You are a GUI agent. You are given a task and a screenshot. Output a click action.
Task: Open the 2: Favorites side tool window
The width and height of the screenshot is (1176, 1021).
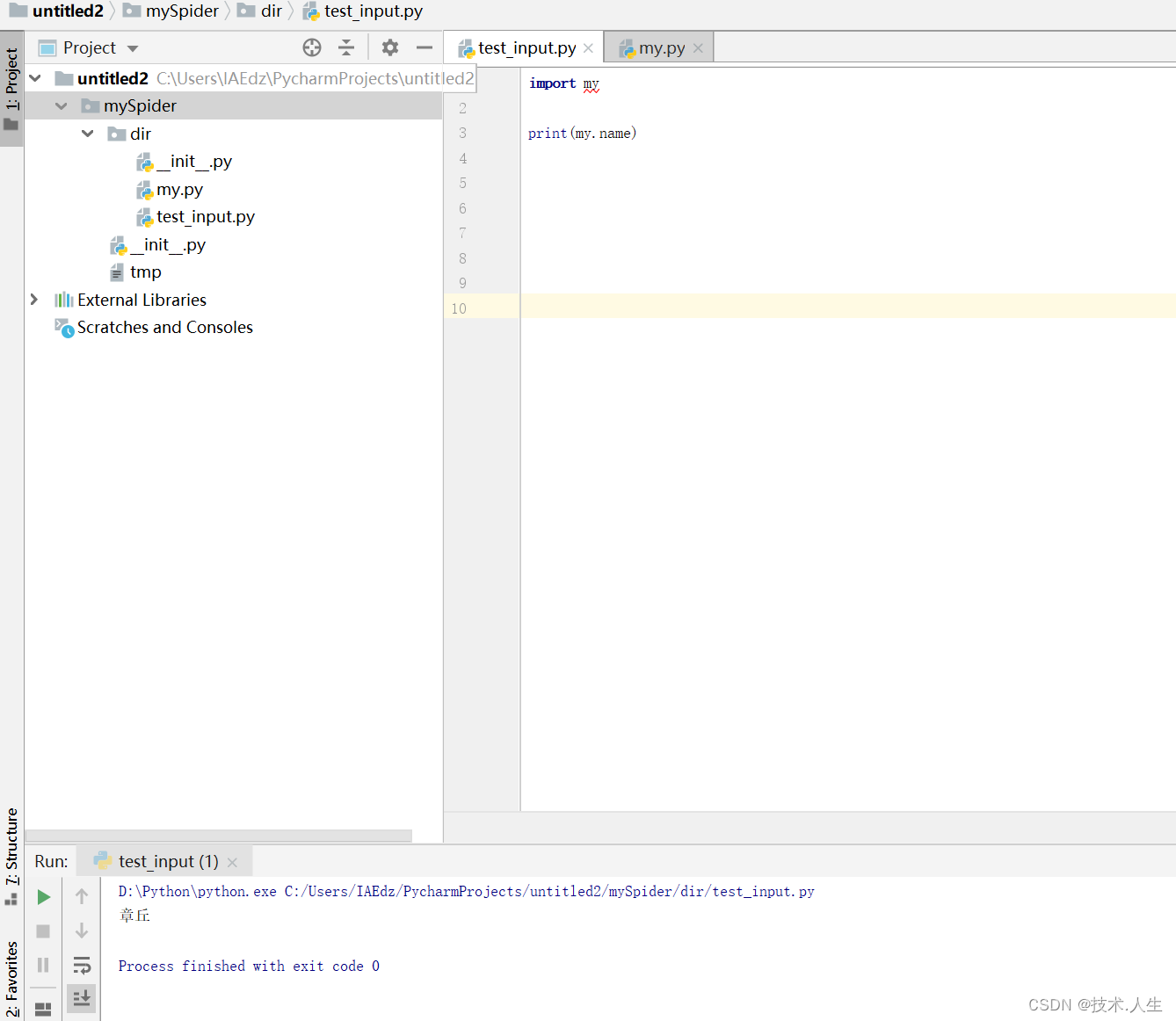point(11,978)
